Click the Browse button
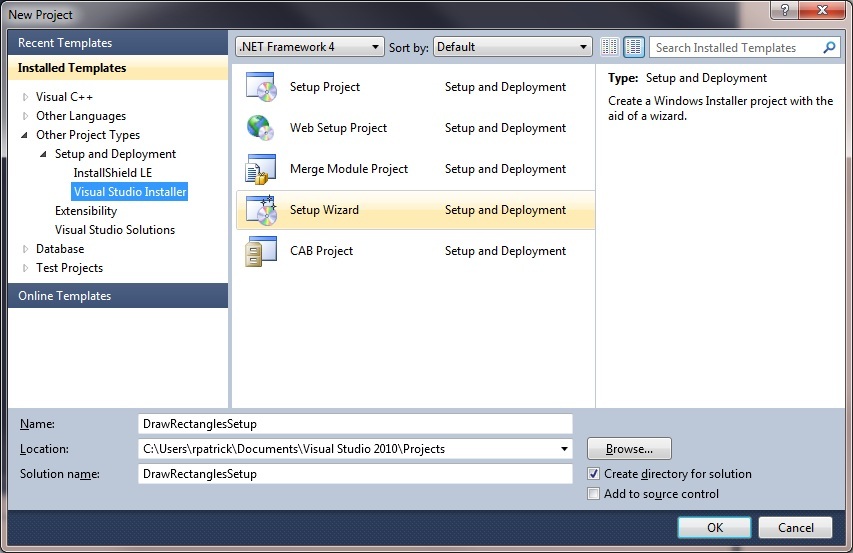Image resolution: width=853 pixels, height=553 pixels. coord(628,449)
